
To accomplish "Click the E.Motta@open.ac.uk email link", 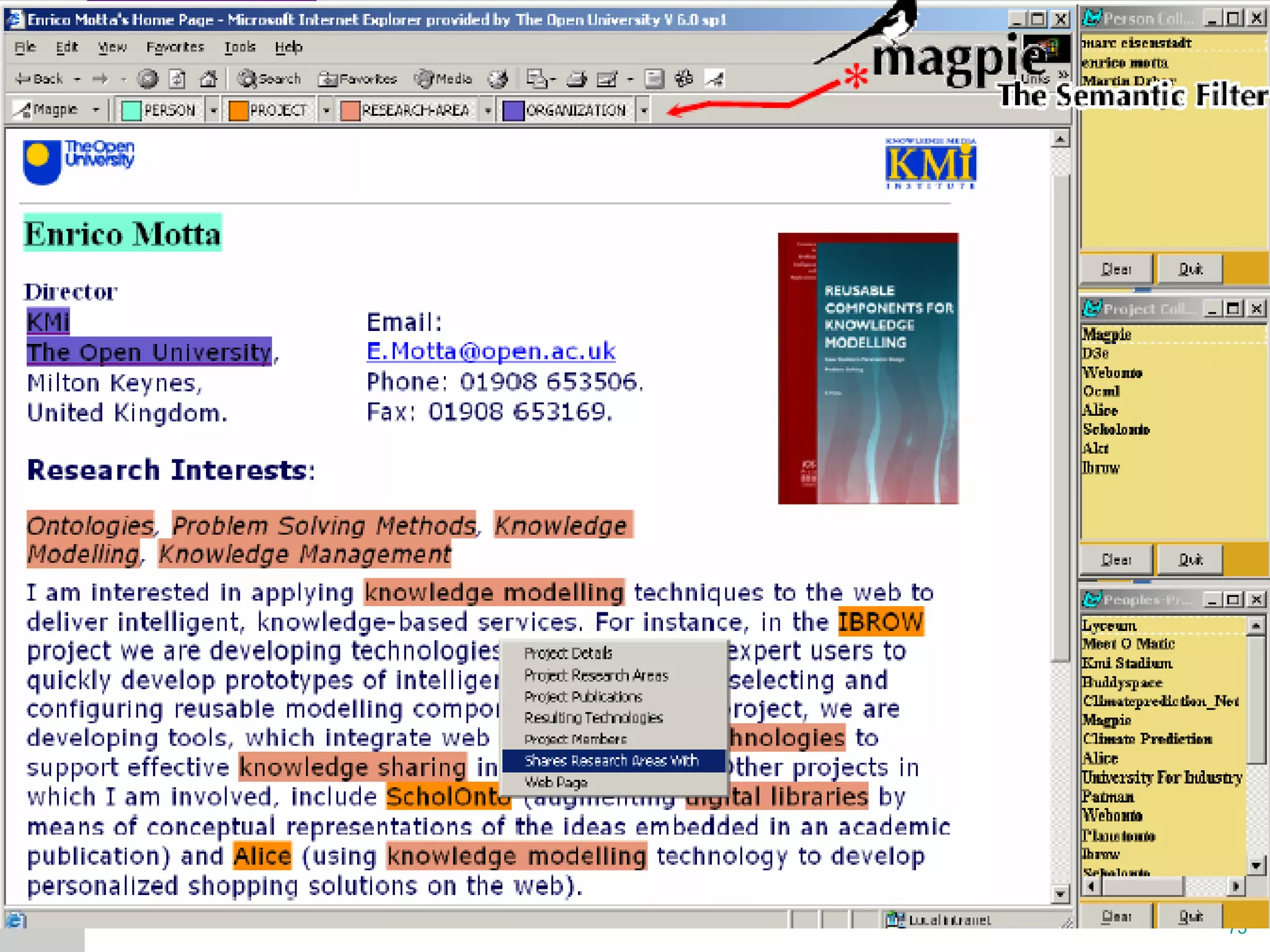I will point(491,351).
